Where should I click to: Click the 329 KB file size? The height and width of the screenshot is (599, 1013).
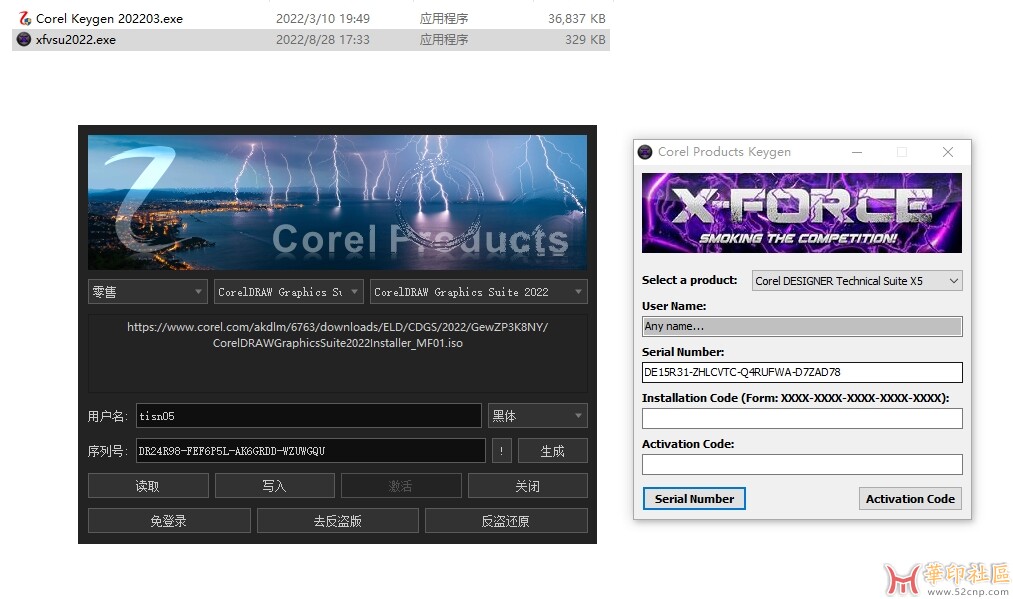[x=585, y=39]
